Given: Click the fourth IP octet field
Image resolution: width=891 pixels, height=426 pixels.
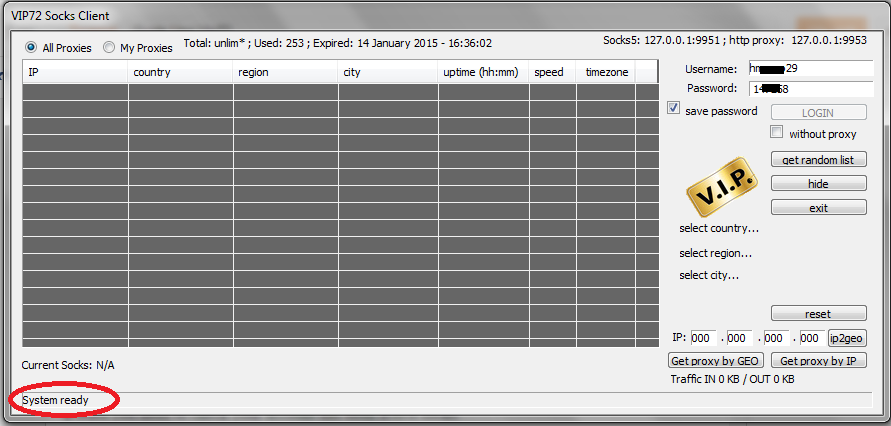Looking at the screenshot, I should click(812, 339).
